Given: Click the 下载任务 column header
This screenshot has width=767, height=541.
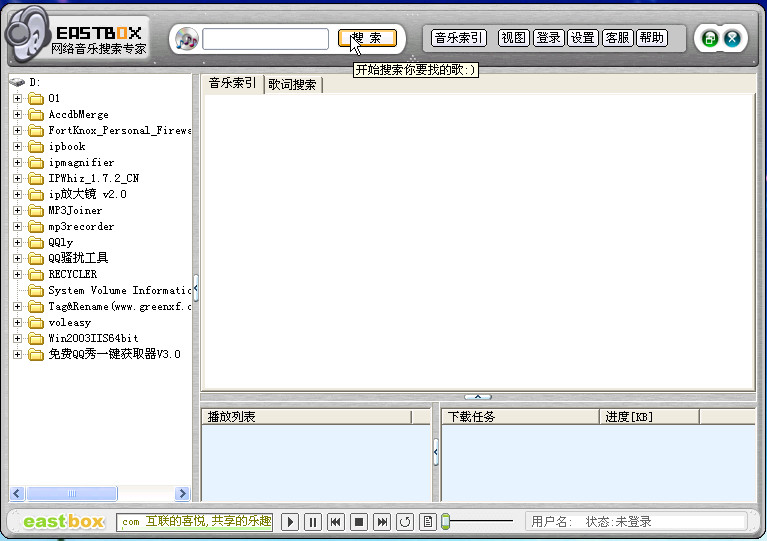Looking at the screenshot, I should (520, 417).
